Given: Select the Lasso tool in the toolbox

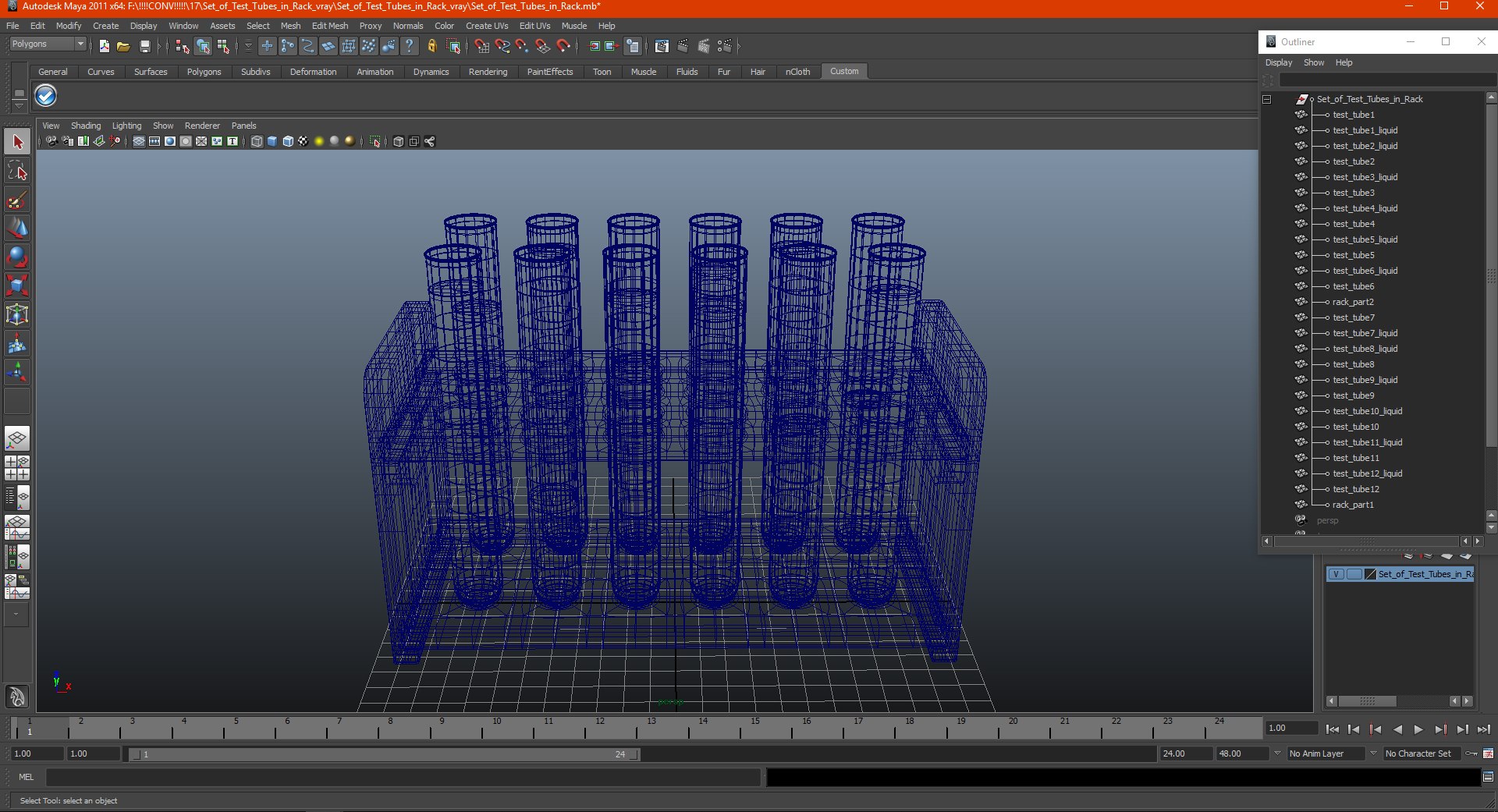Looking at the screenshot, I should (17, 172).
